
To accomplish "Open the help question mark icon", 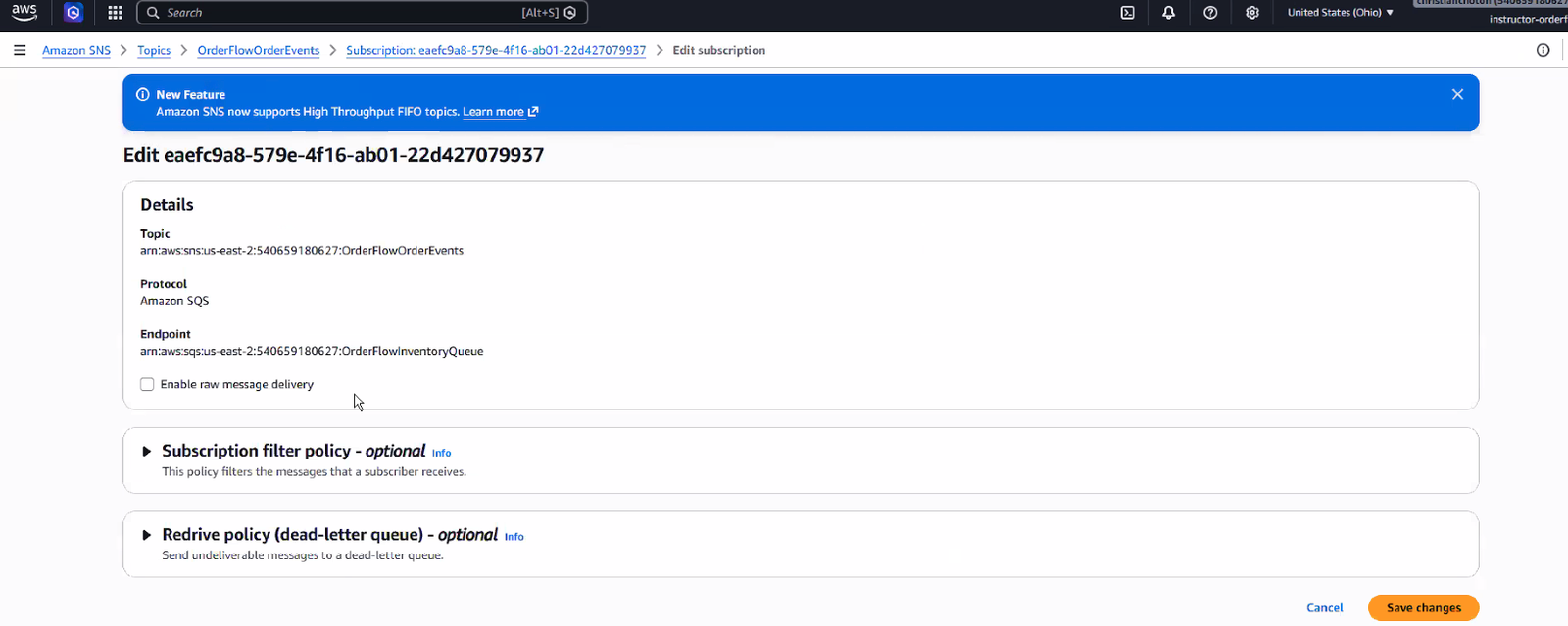I will [x=1210, y=13].
